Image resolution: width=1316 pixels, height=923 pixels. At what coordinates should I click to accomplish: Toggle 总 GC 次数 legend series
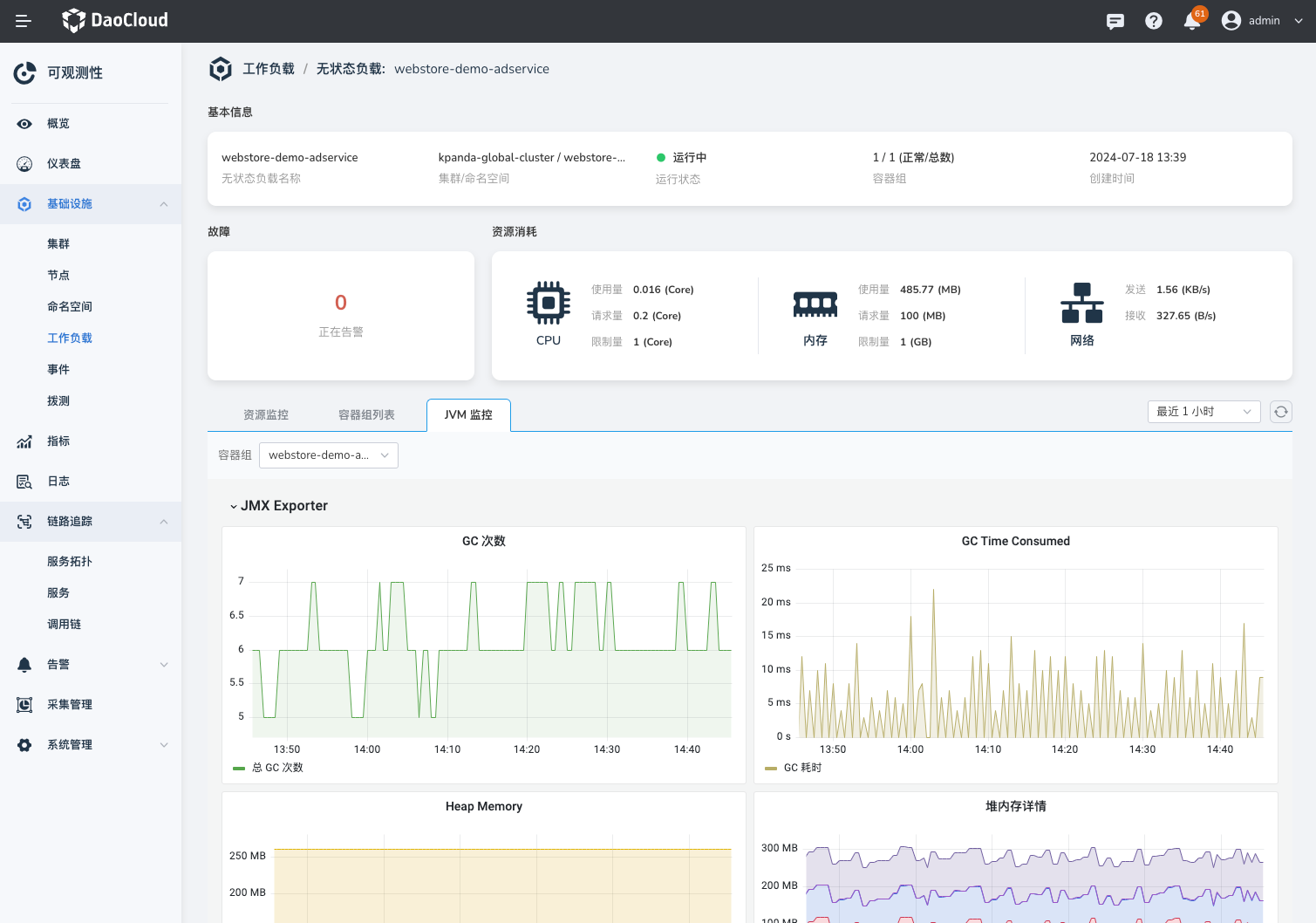tap(276, 768)
